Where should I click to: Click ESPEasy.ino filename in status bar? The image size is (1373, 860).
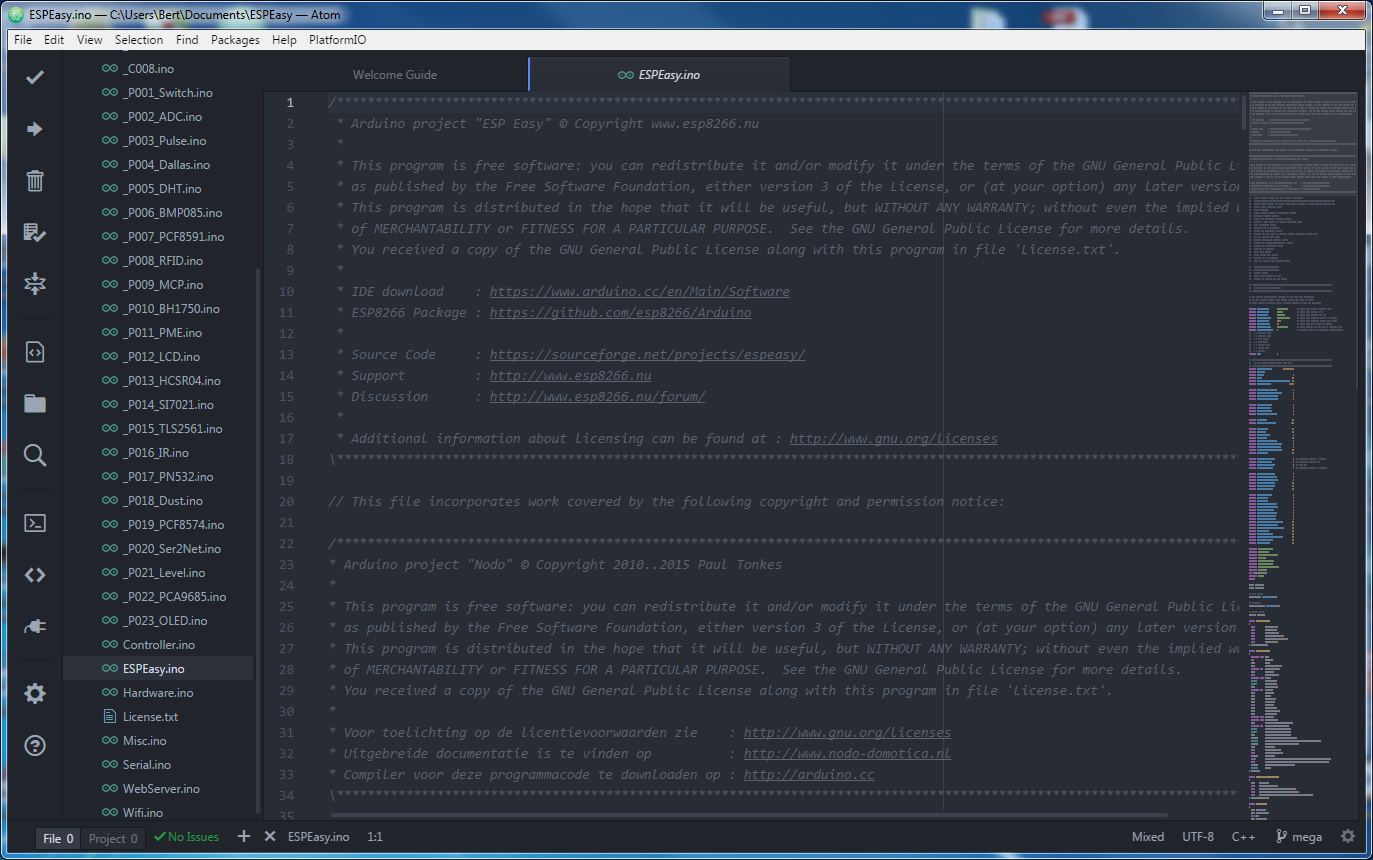pyautogui.click(x=318, y=837)
